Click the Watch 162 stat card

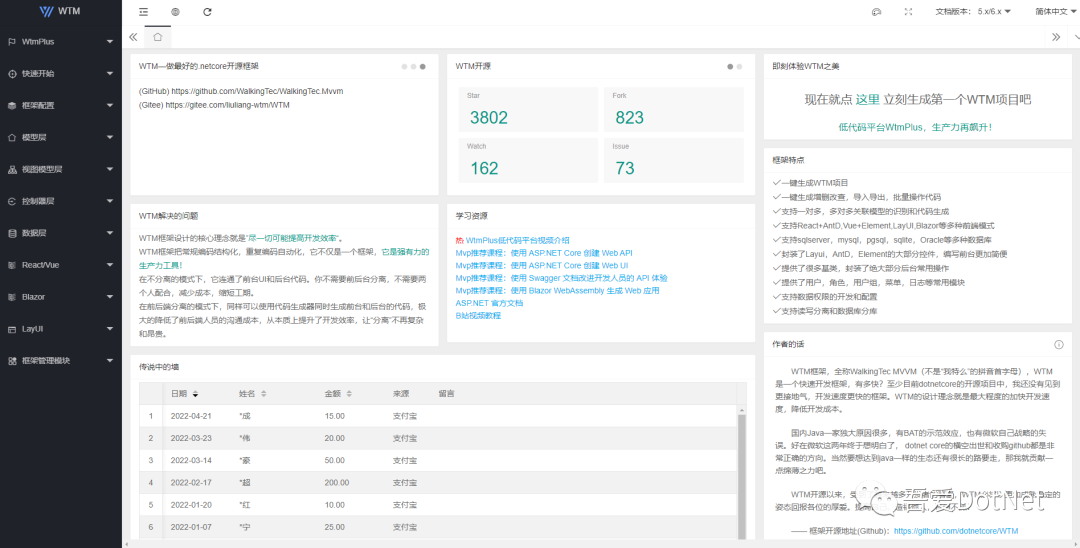click(x=528, y=160)
